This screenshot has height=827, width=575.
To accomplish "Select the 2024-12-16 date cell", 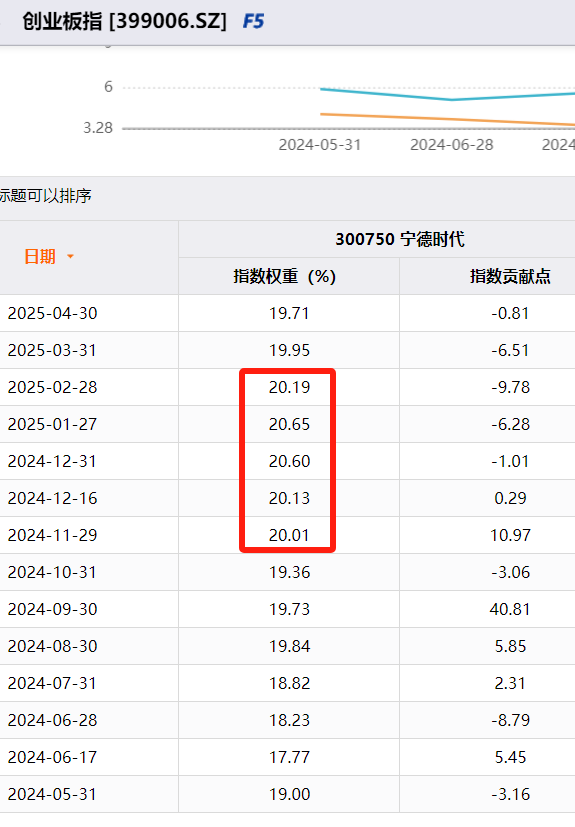I will click(53, 498).
